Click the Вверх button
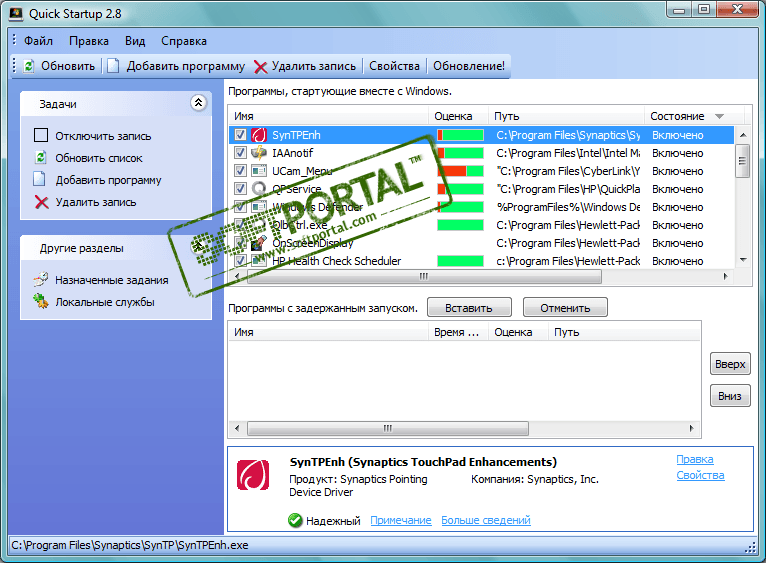 pyautogui.click(x=730, y=364)
